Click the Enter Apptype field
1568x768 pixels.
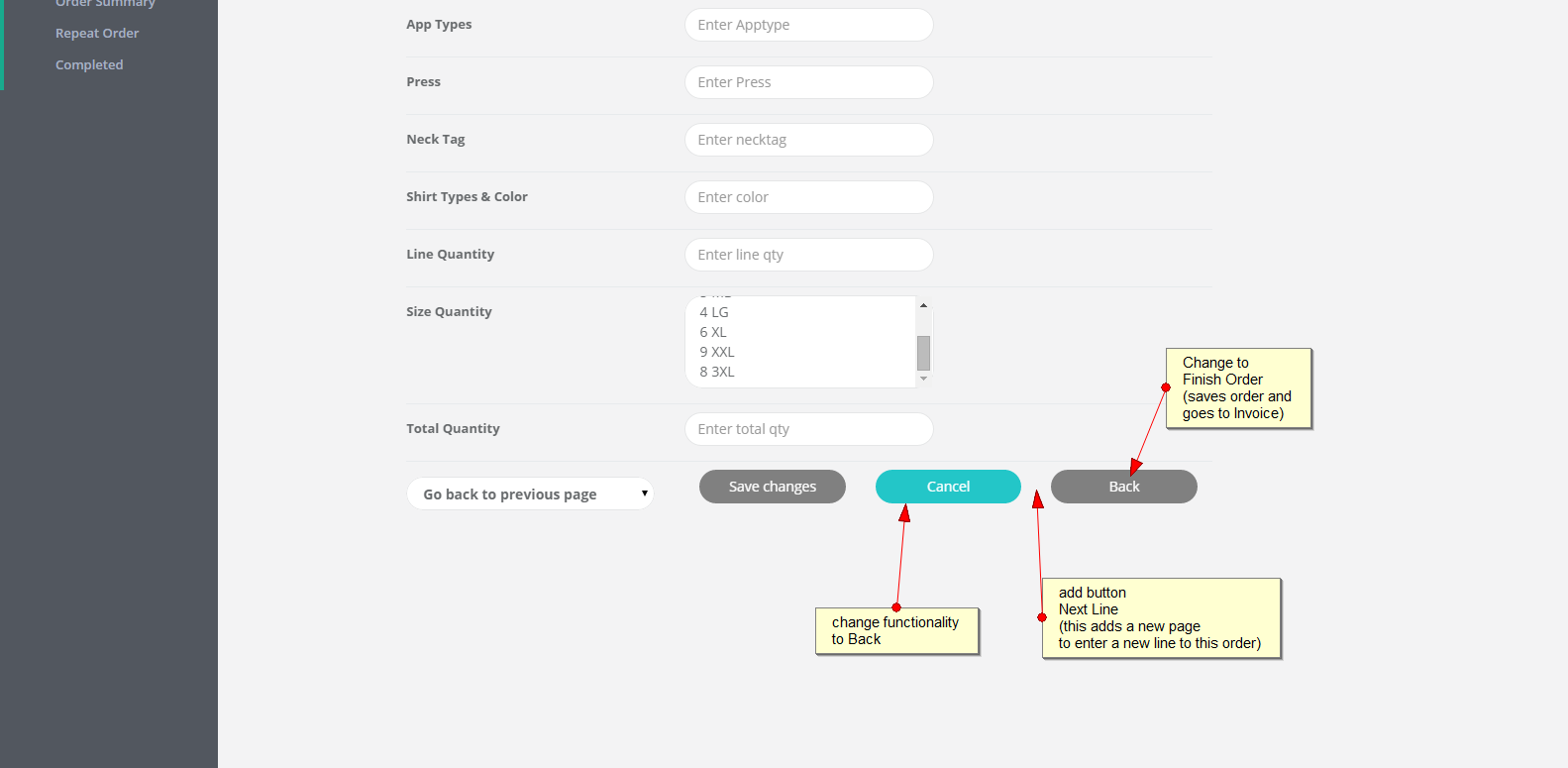808,25
